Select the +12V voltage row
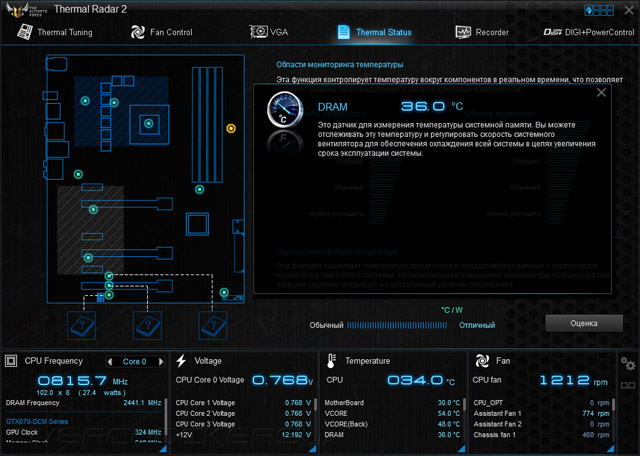 click(x=243, y=435)
